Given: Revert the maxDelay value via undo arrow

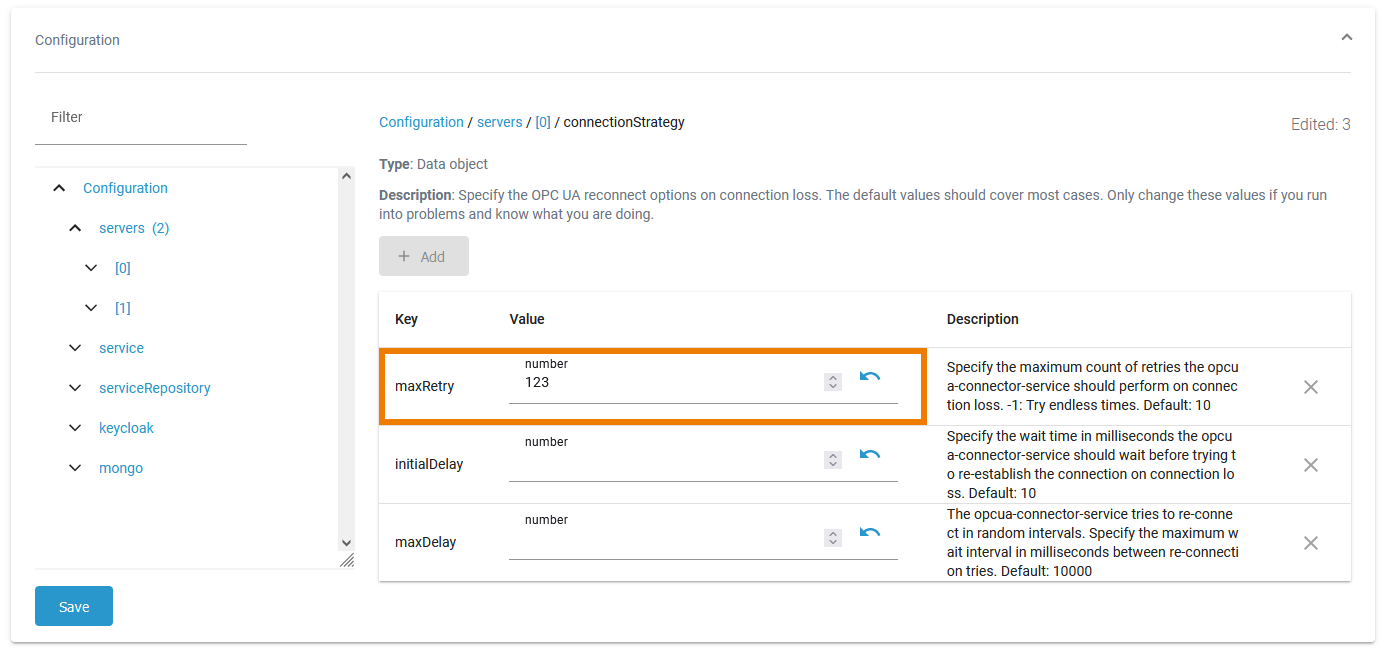Looking at the screenshot, I should pyautogui.click(x=870, y=533).
